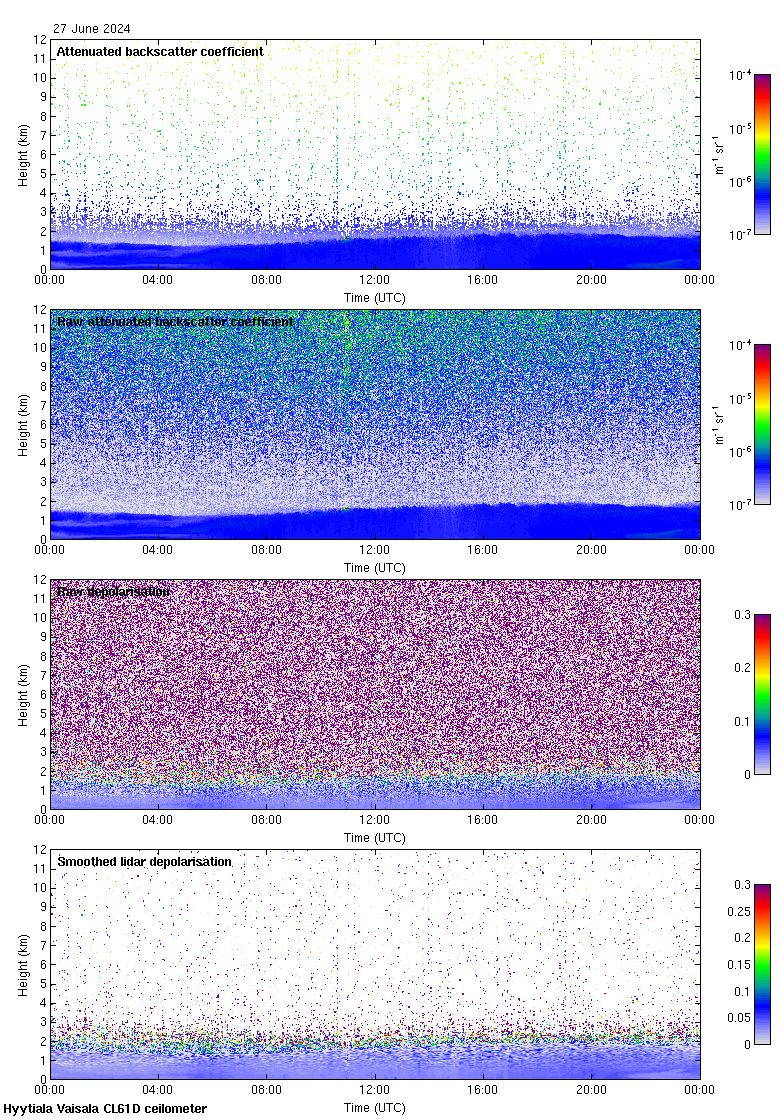Click the 'm-1 sr-1' unit label beside the top color bar
Screen dimensions: 780x1120
pos(719,154)
